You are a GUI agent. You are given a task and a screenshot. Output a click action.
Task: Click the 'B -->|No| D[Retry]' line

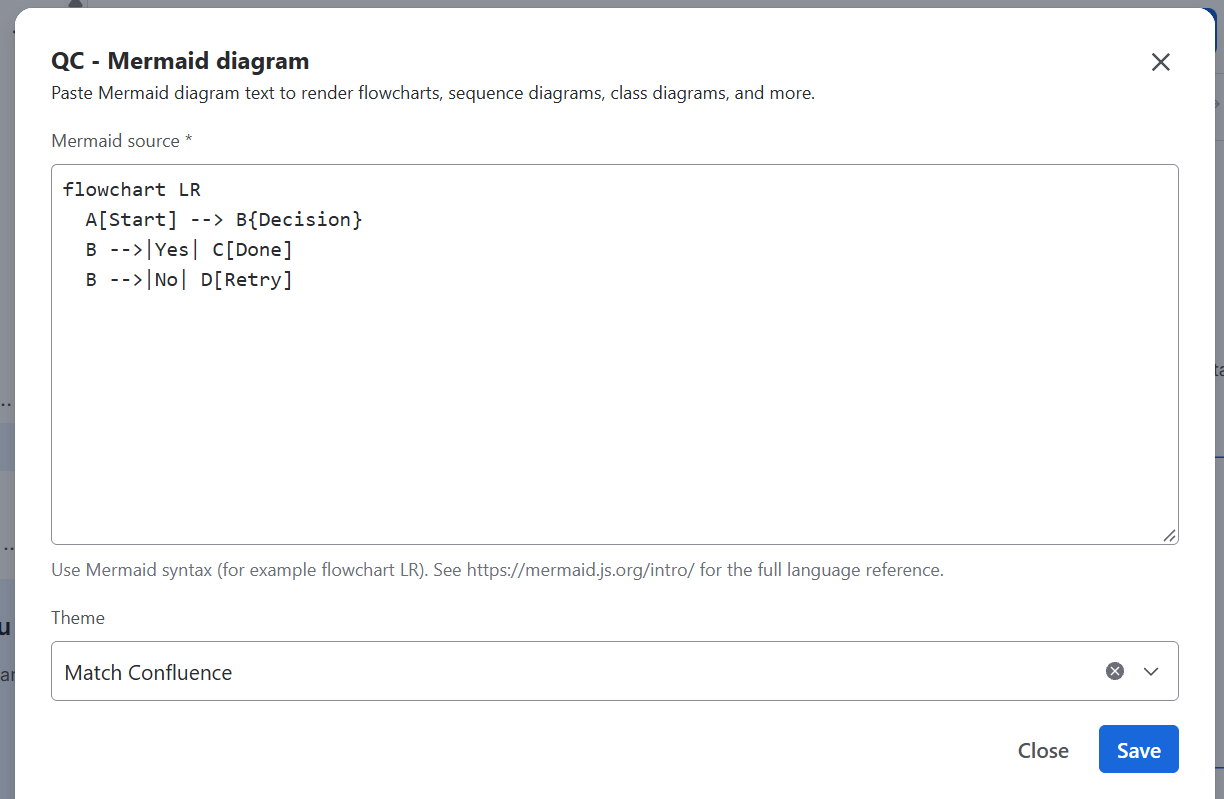click(x=189, y=280)
